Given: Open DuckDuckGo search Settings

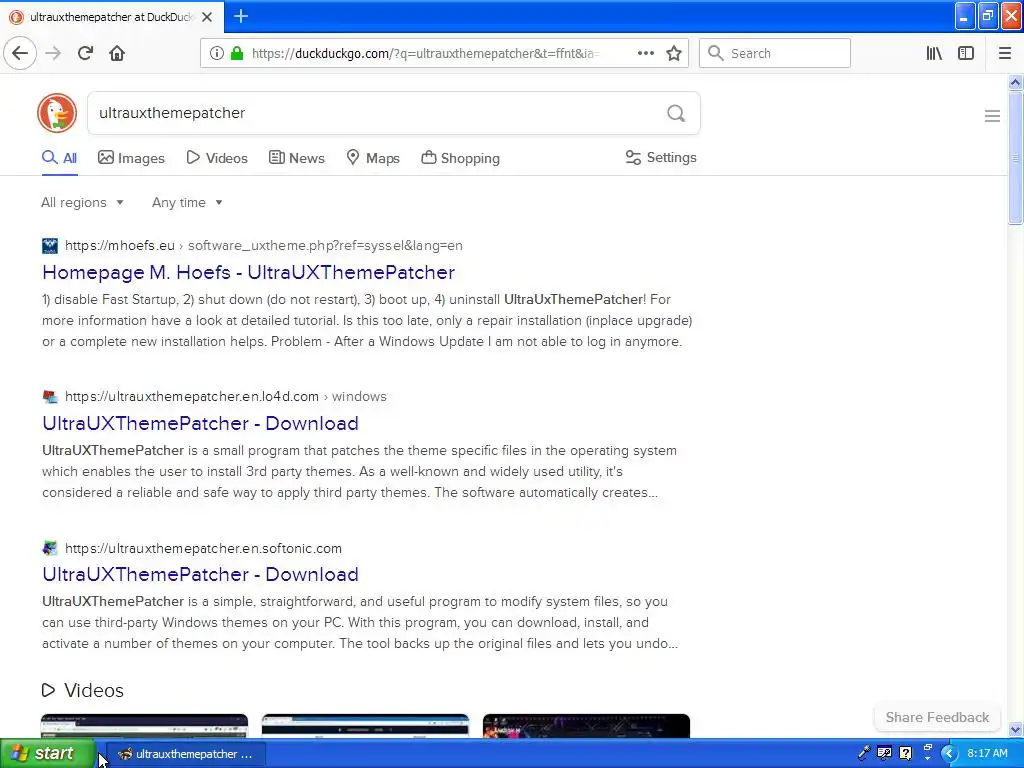Looking at the screenshot, I should 661,157.
